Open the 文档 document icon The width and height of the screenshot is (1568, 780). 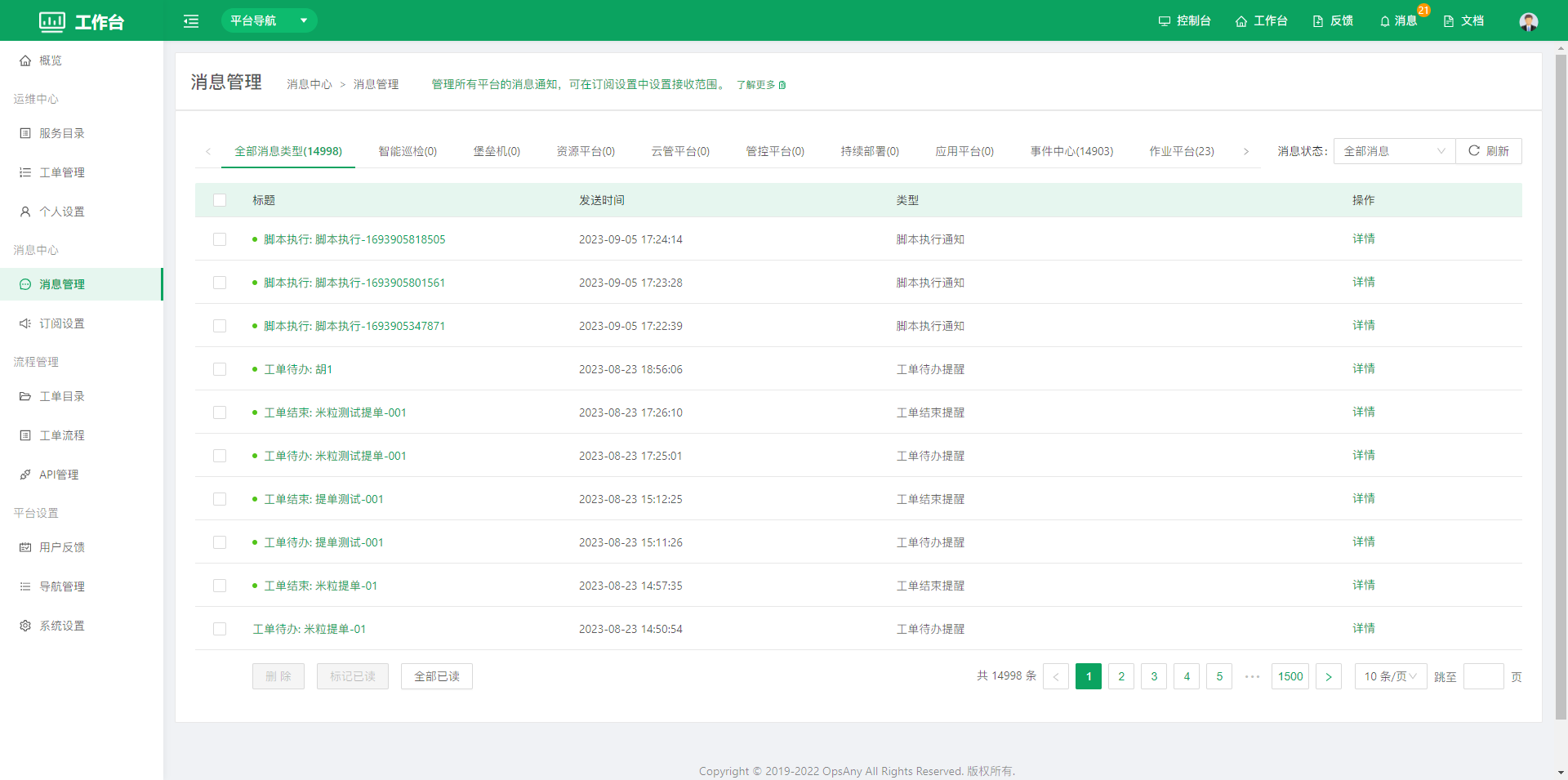(1449, 21)
